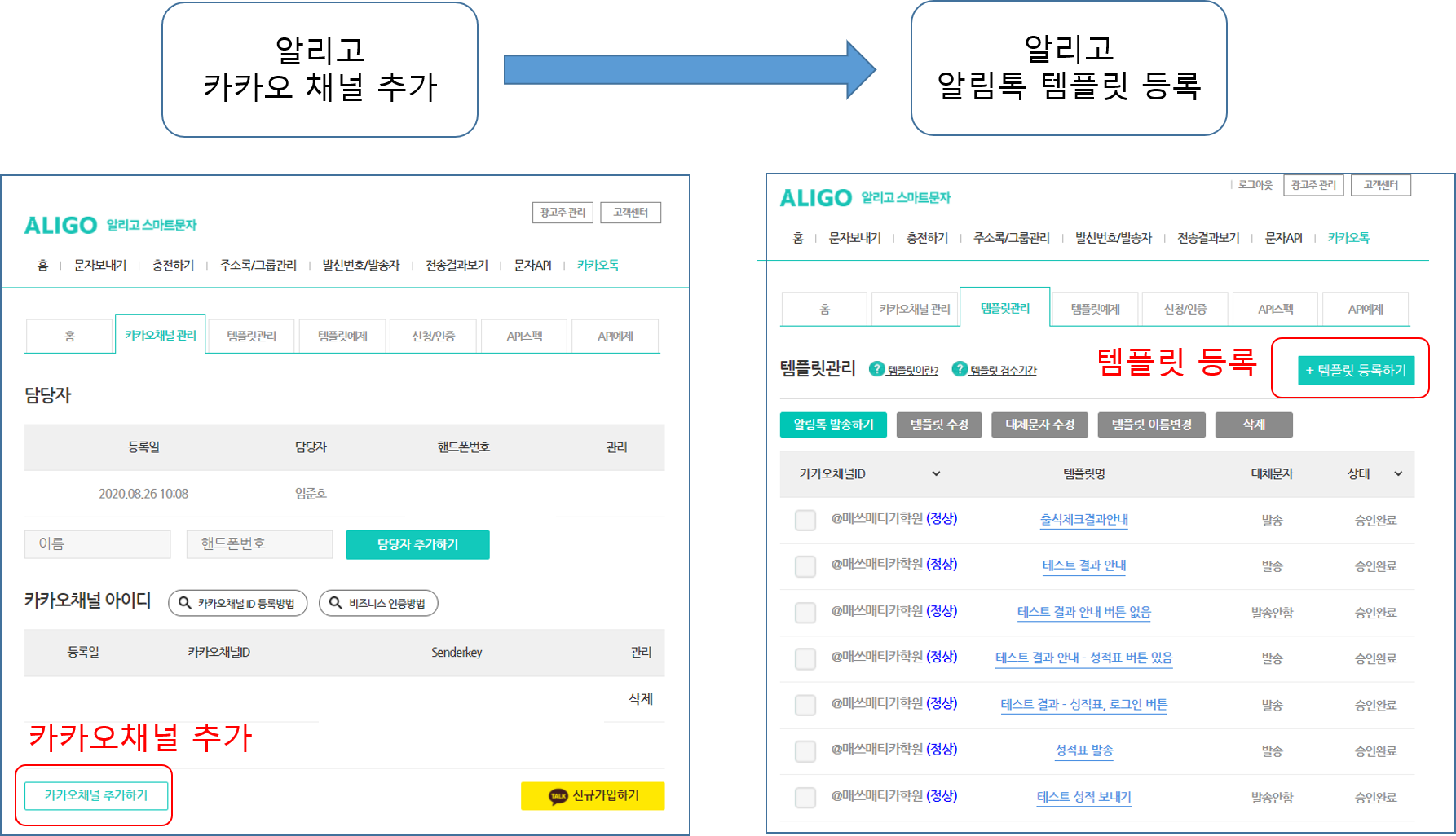Check the 테스트 결과 안내 row checkbox
The height and width of the screenshot is (836, 1456).
pos(805,565)
